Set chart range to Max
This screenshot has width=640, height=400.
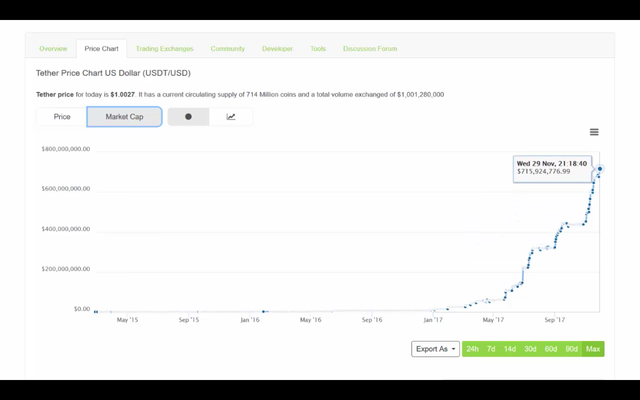pyautogui.click(x=593, y=349)
